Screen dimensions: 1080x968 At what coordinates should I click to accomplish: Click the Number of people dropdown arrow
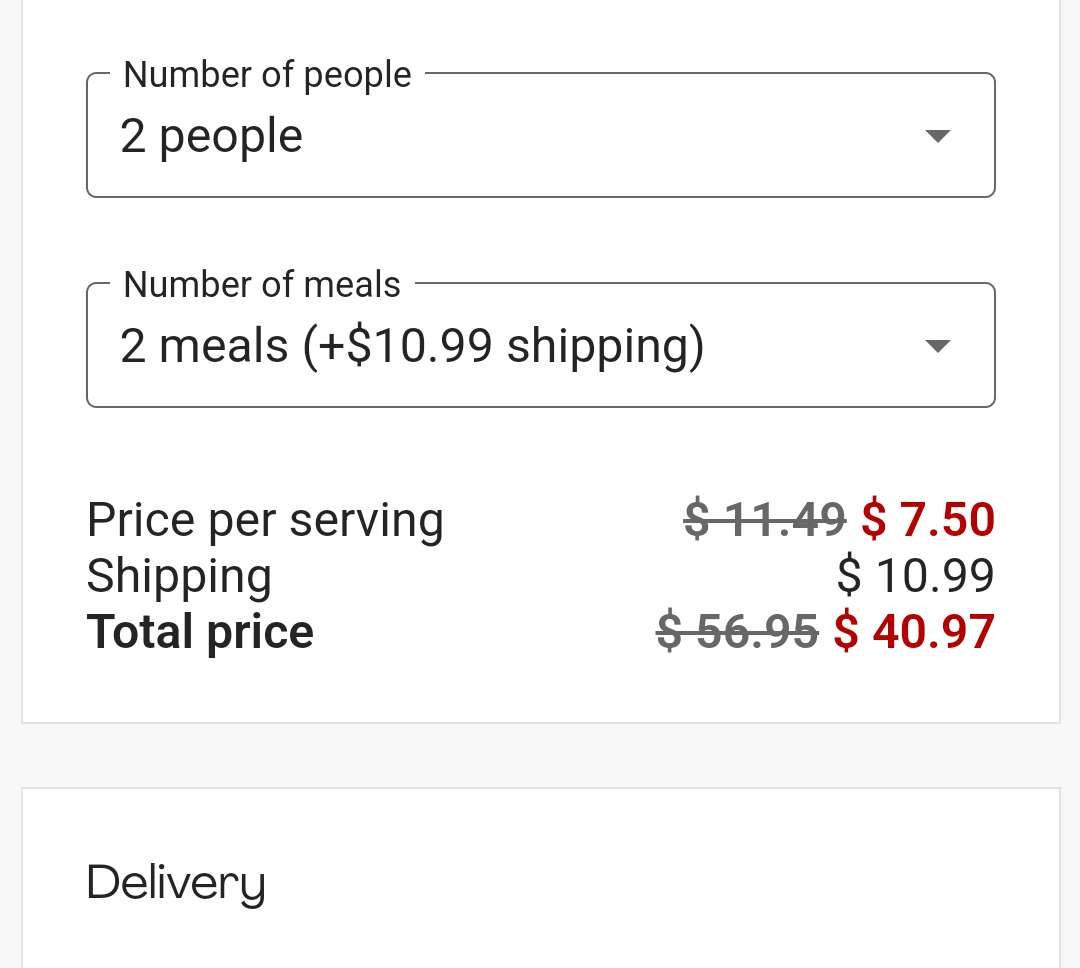point(937,136)
